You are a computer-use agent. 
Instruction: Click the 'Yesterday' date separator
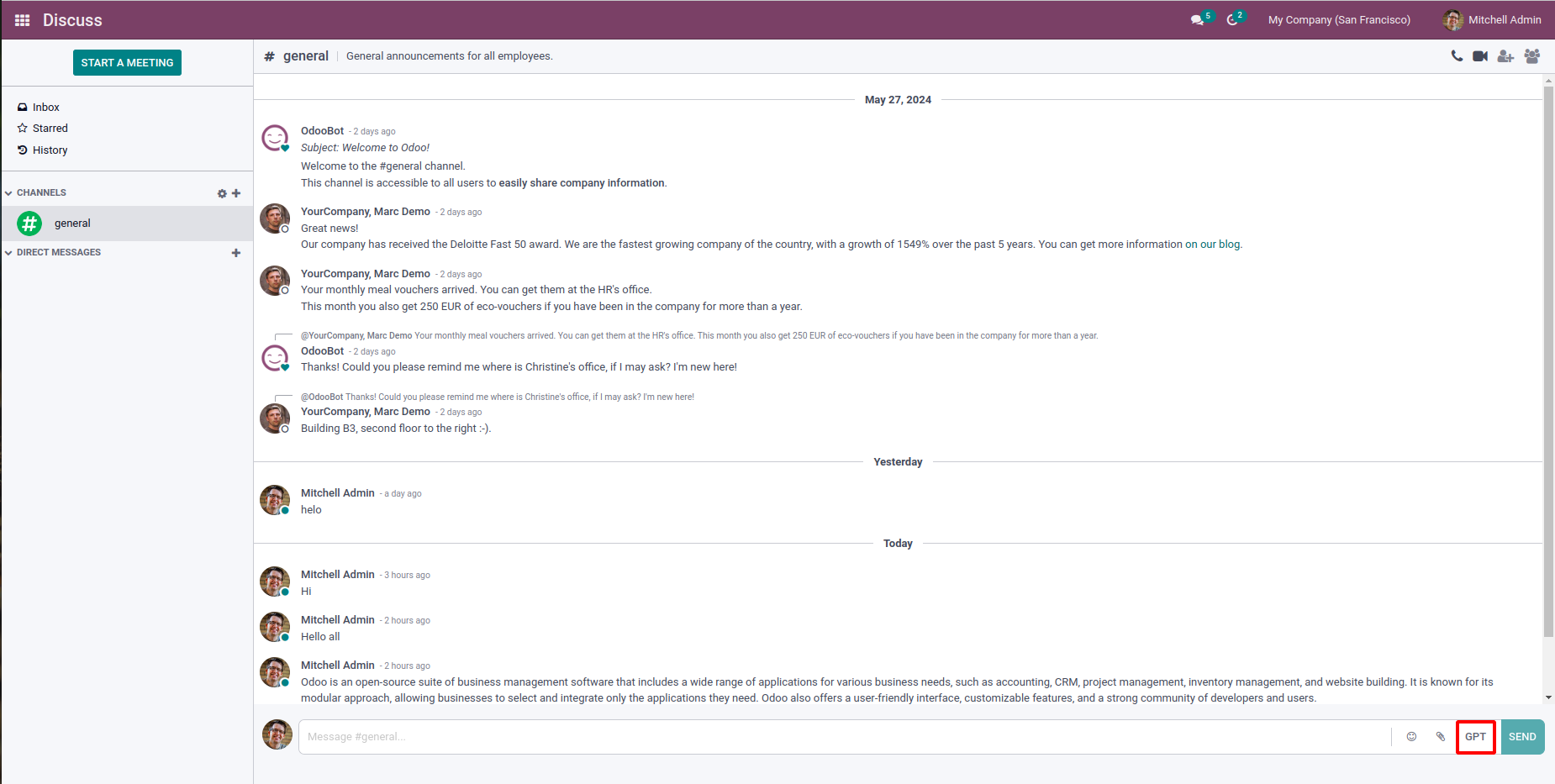click(898, 462)
